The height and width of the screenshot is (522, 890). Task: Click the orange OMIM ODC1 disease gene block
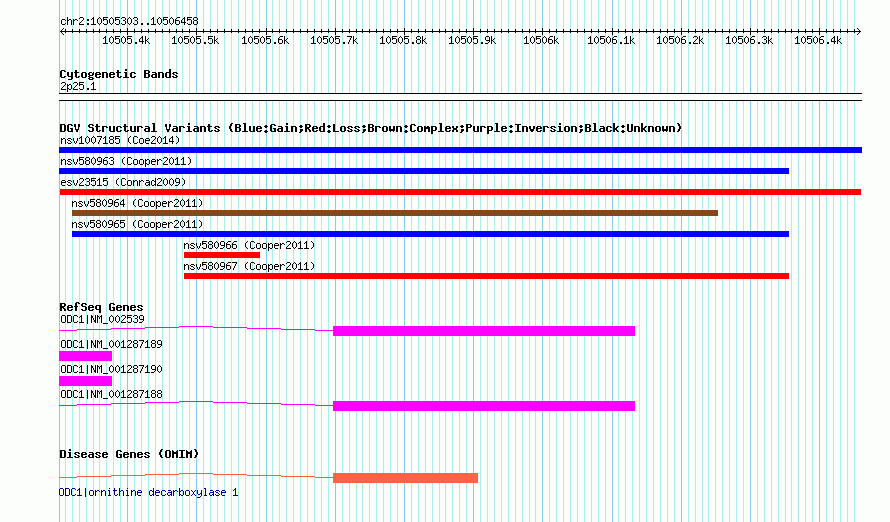tap(405, 478)
